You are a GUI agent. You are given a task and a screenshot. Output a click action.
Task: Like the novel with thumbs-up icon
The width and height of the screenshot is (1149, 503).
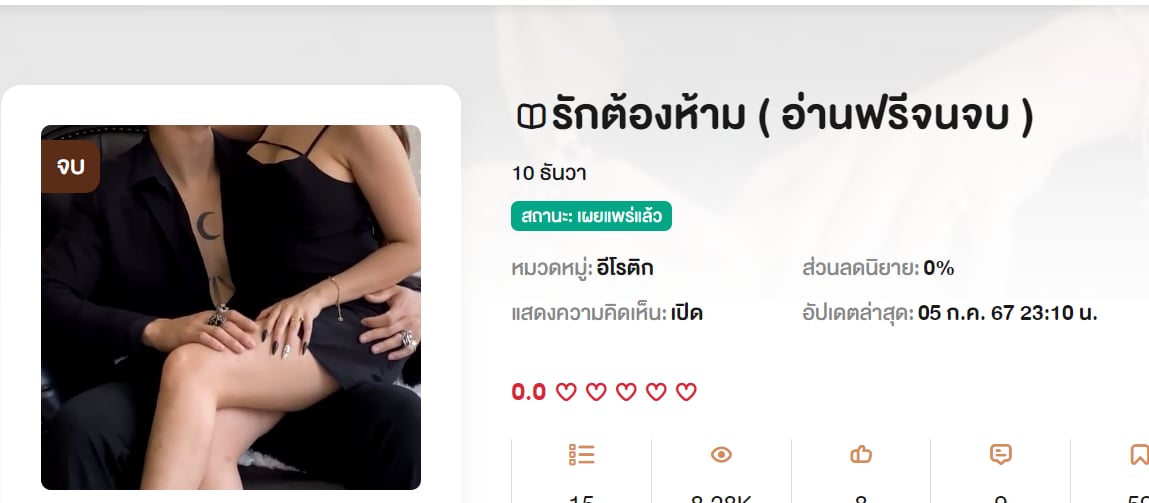pyautogui.click(x=861, y=455)
